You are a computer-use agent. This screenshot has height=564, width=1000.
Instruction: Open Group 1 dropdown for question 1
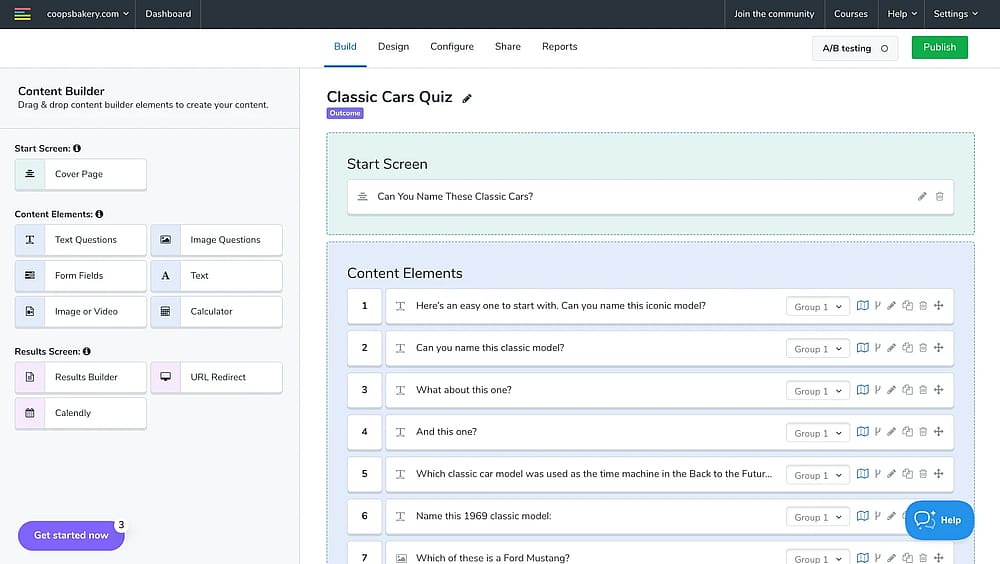(x=818, y=307)
